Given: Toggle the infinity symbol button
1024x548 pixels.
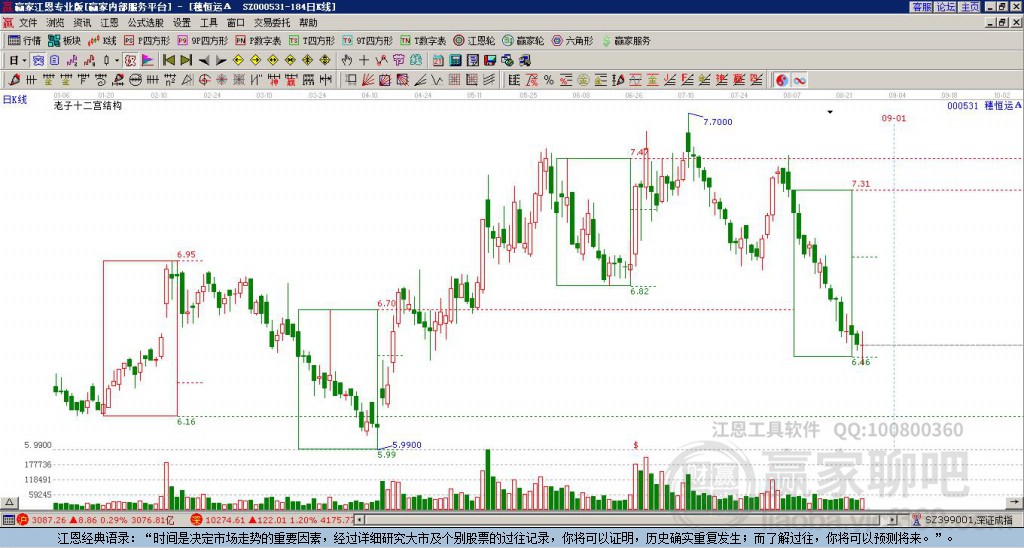Looking at the screenshot, I should pos(799,80).
